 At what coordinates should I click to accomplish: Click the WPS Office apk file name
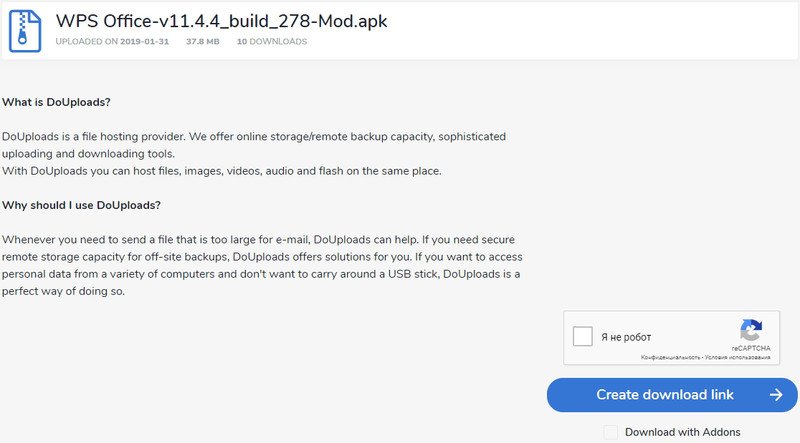[222, 21]
